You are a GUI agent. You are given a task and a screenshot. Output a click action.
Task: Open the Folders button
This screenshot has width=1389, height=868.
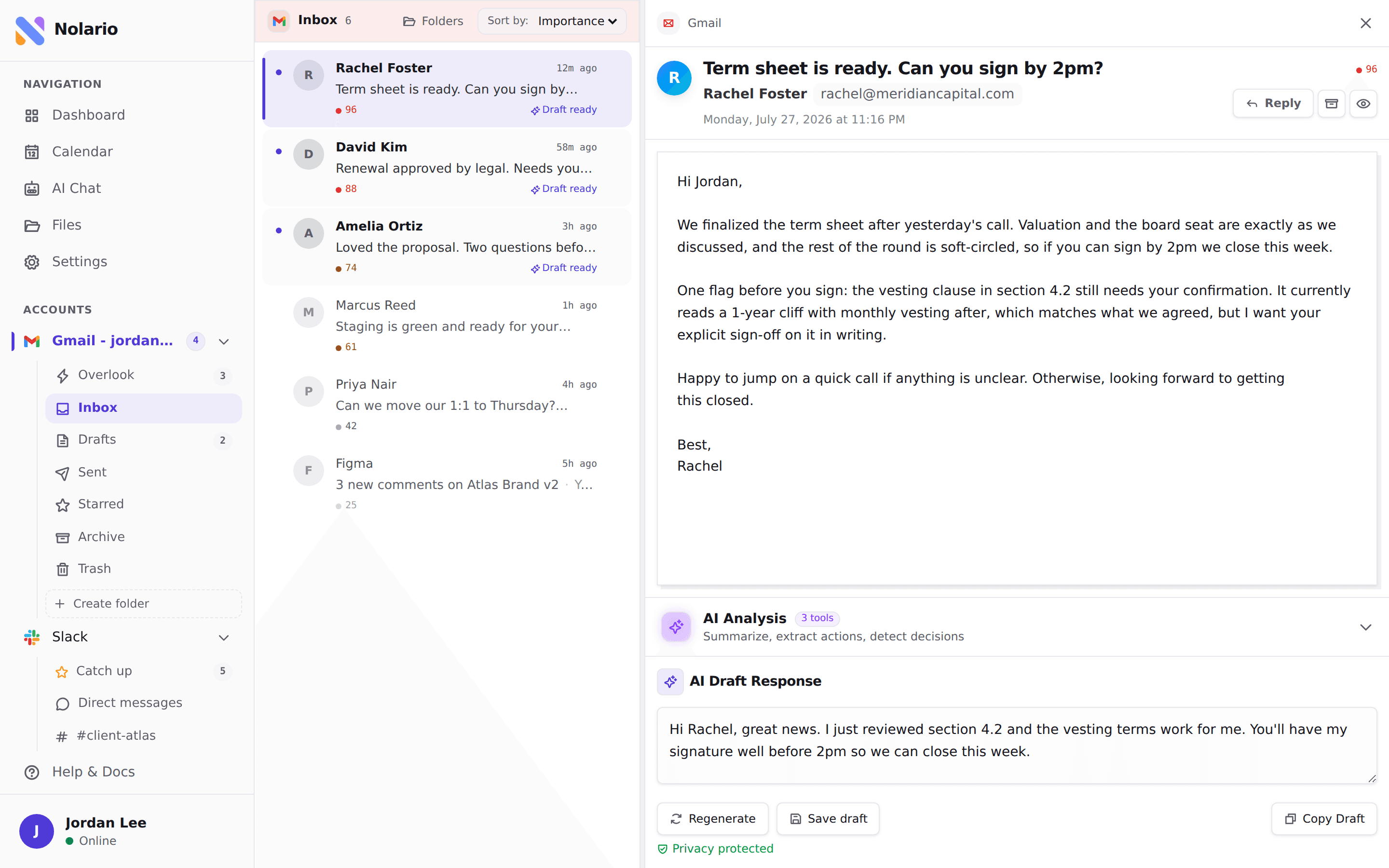(434, 21)
